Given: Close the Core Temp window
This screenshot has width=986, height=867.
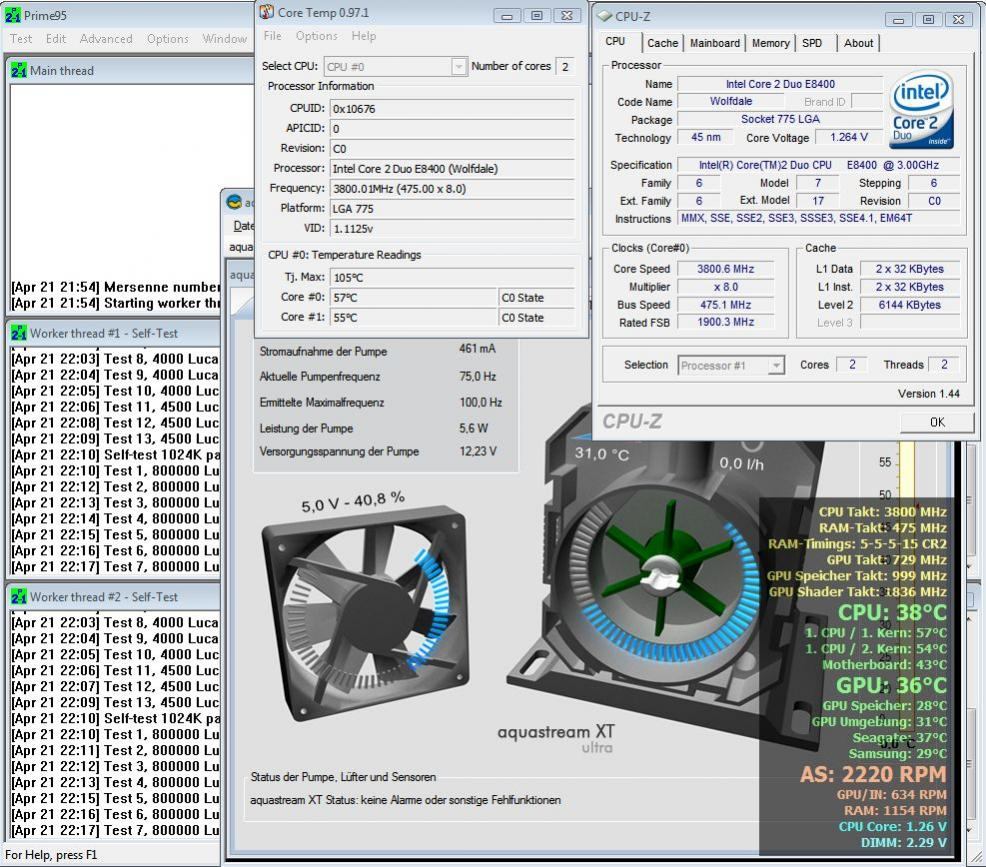Looking at the screenshot, I should (x=567, y=16).
